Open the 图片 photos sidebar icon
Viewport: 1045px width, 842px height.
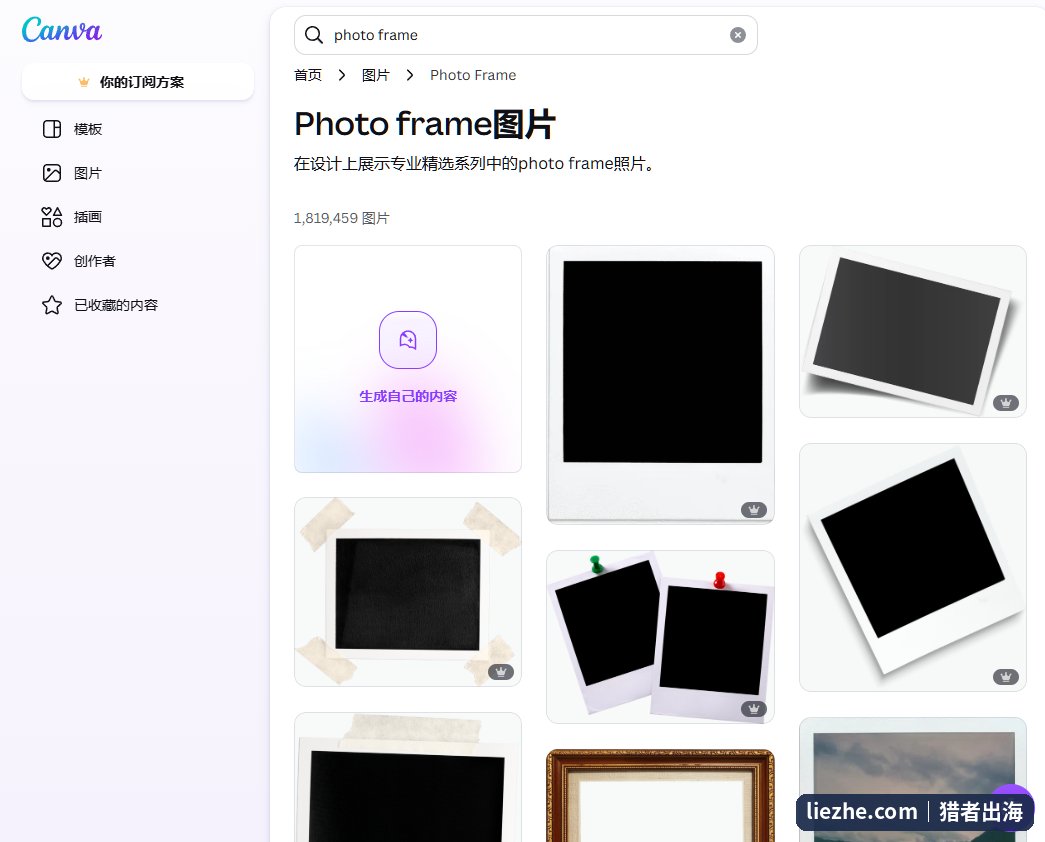click(52, 173)
